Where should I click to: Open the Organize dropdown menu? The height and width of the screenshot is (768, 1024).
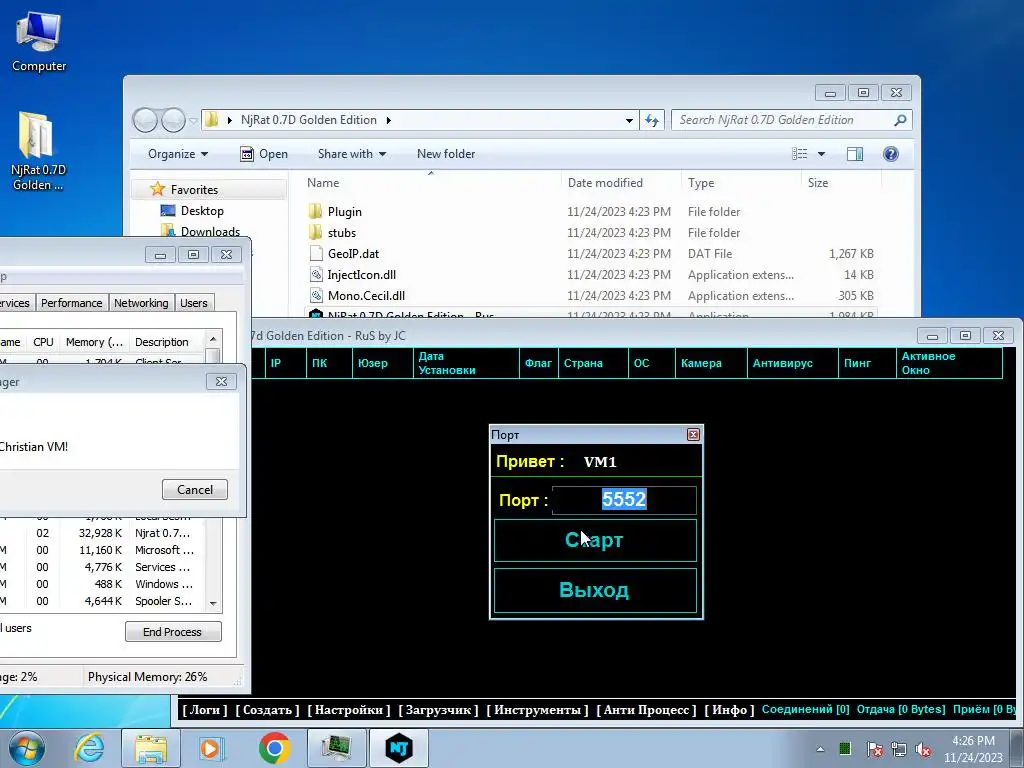tap(178, 154)
